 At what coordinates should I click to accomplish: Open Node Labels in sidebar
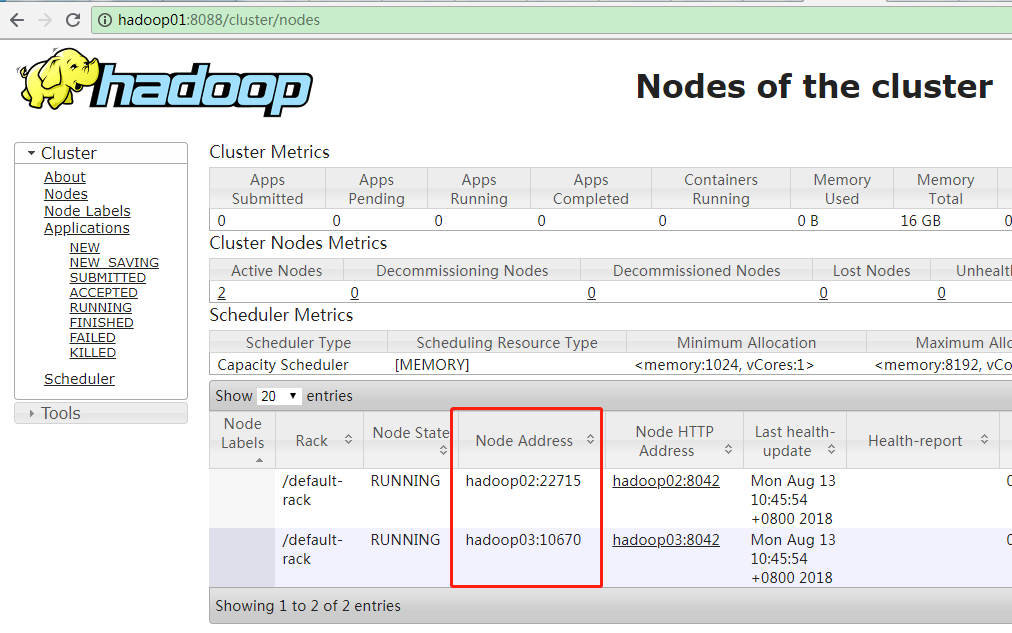tap(87, 211)
